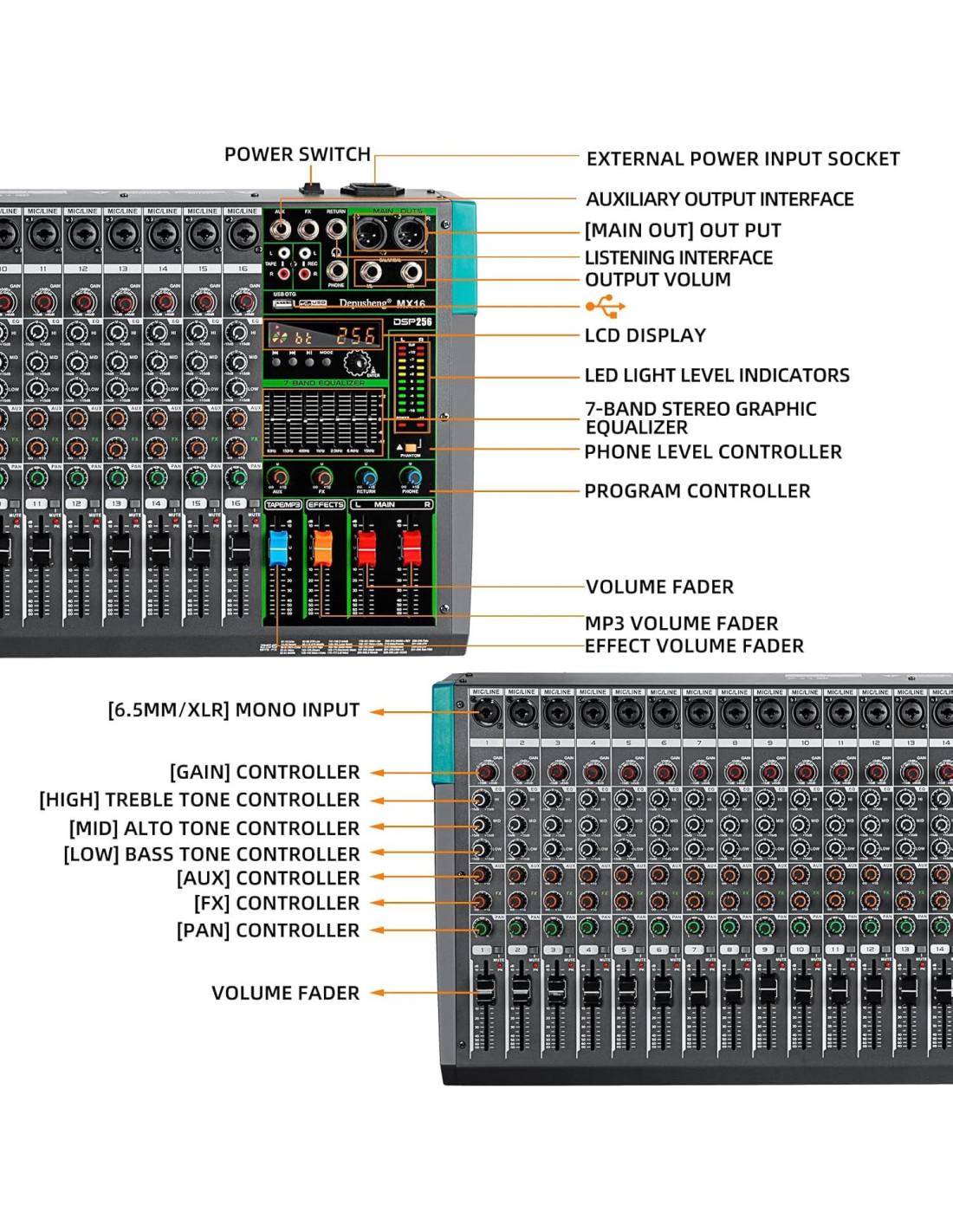The image size is (953, 1232).
Task: Click the USB OTG port
Action: pyautogui.click(x=282, y=303)
